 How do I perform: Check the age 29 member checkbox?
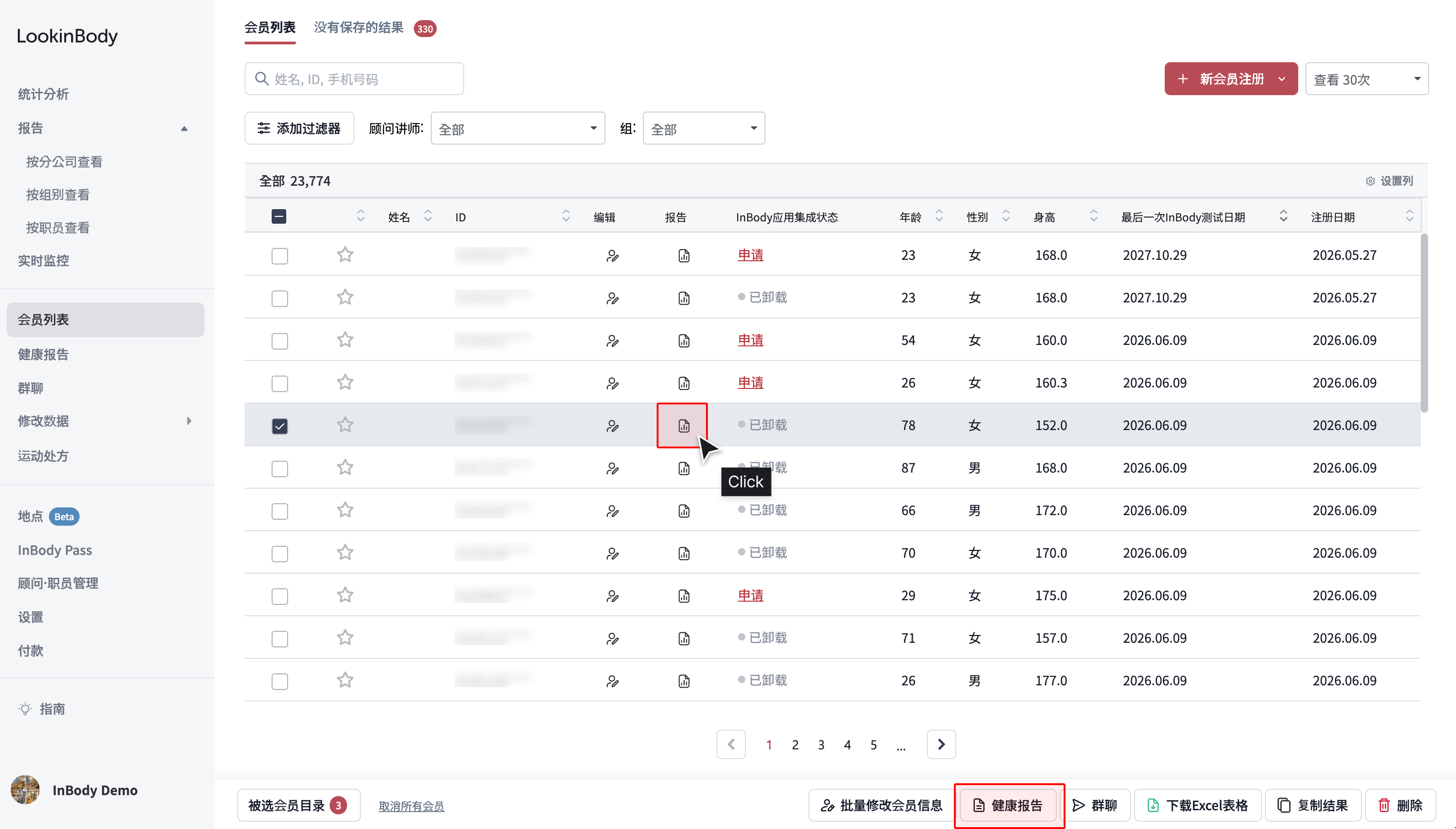279,596
